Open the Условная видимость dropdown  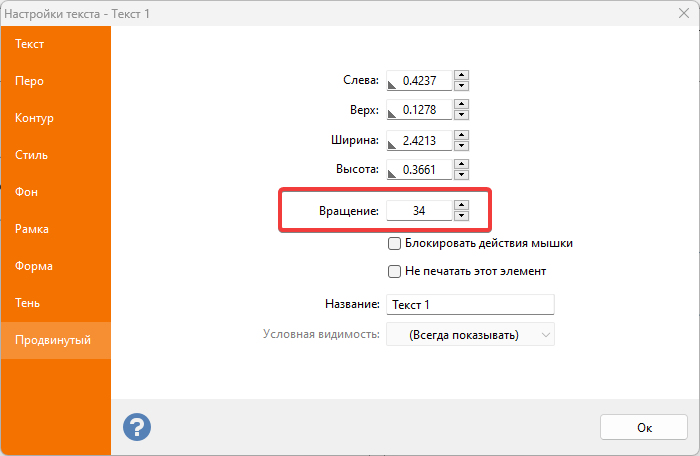[x=470, y=334]
